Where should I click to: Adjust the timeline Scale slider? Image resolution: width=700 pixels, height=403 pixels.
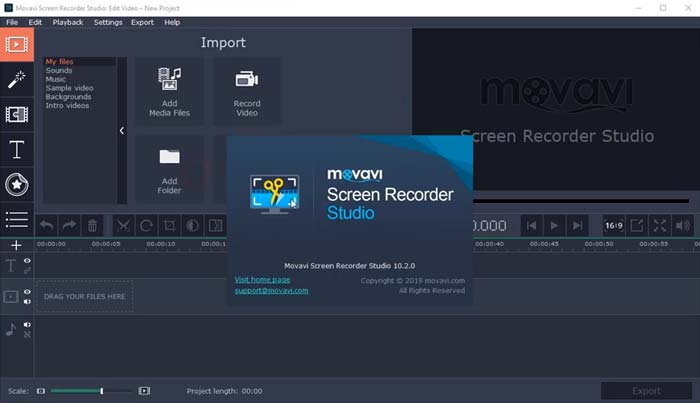pyautogui.click(x=91, y=391)
